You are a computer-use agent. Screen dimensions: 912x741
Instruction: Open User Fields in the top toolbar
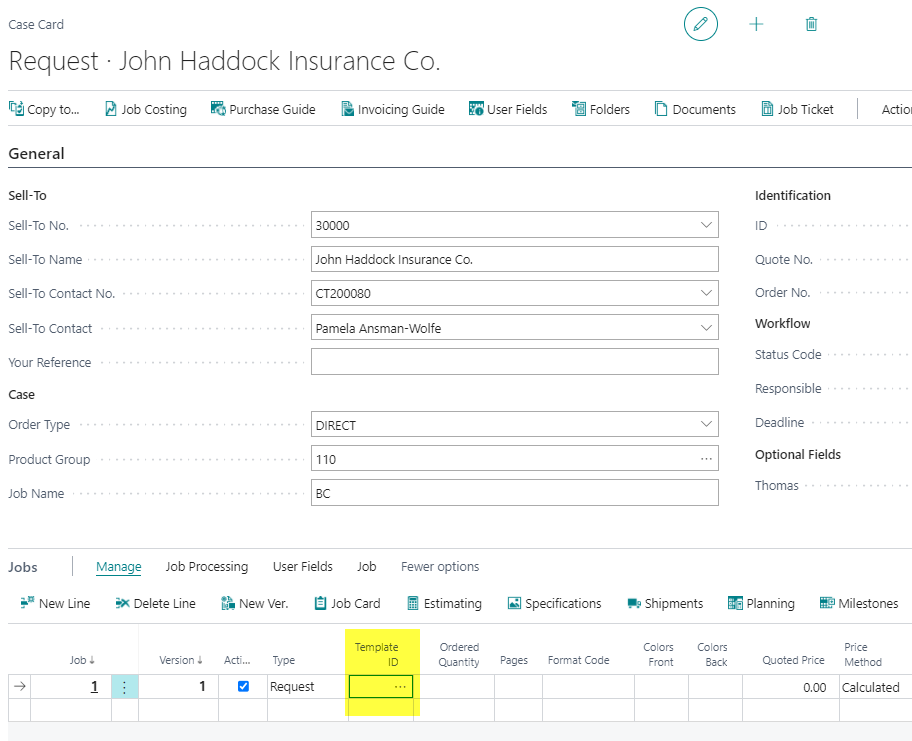tap(508, 109)
